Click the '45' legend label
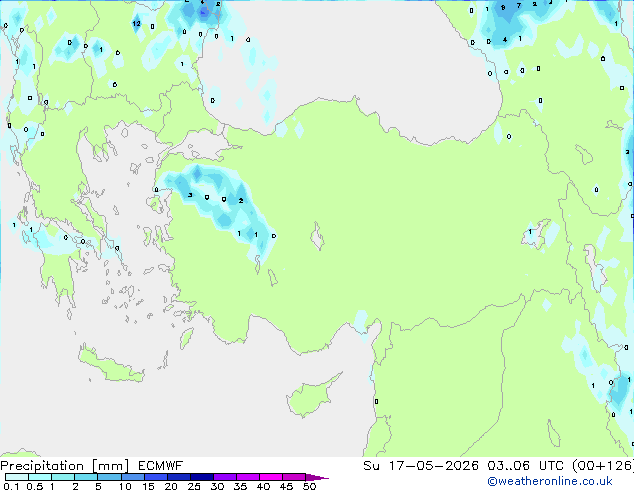This screenshot has width=634, height=490. (x=286, y=486)
